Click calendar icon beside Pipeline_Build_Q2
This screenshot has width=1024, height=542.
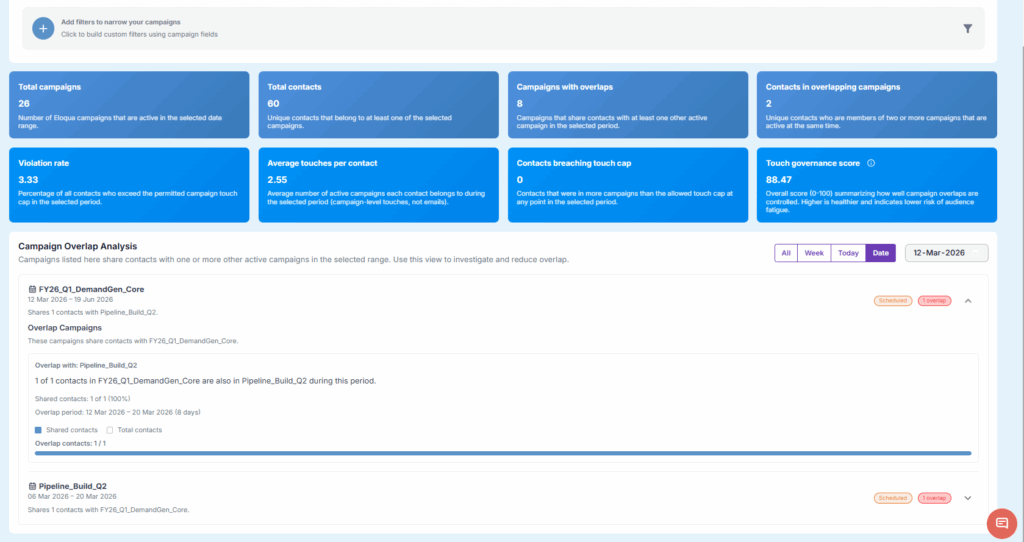pos(32,486)
